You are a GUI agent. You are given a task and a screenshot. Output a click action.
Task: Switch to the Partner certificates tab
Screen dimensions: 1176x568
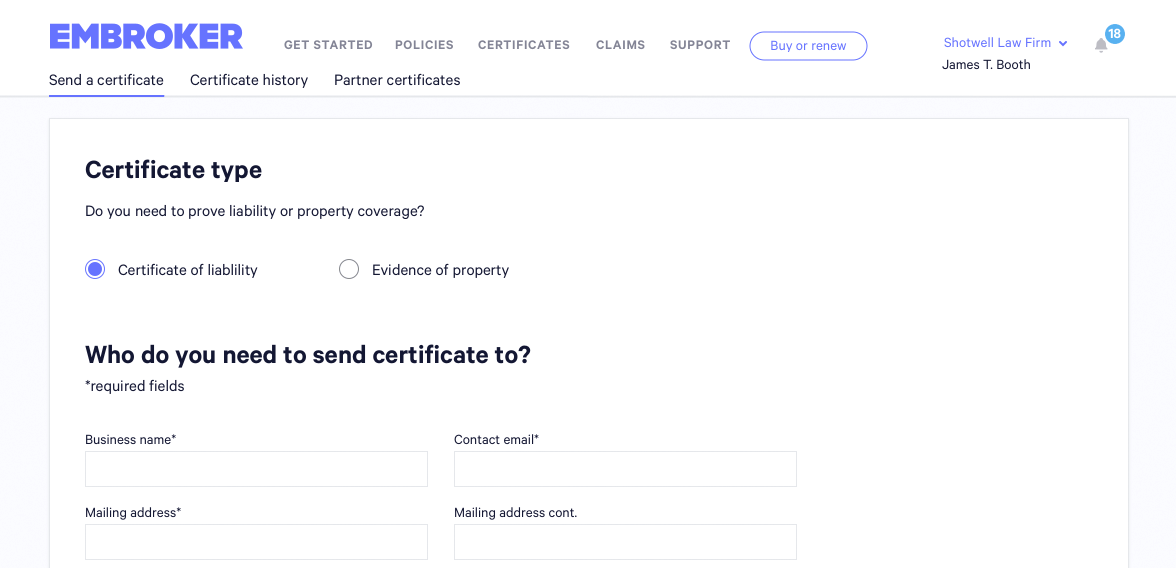pyautogui.click(x=397, y=80)
